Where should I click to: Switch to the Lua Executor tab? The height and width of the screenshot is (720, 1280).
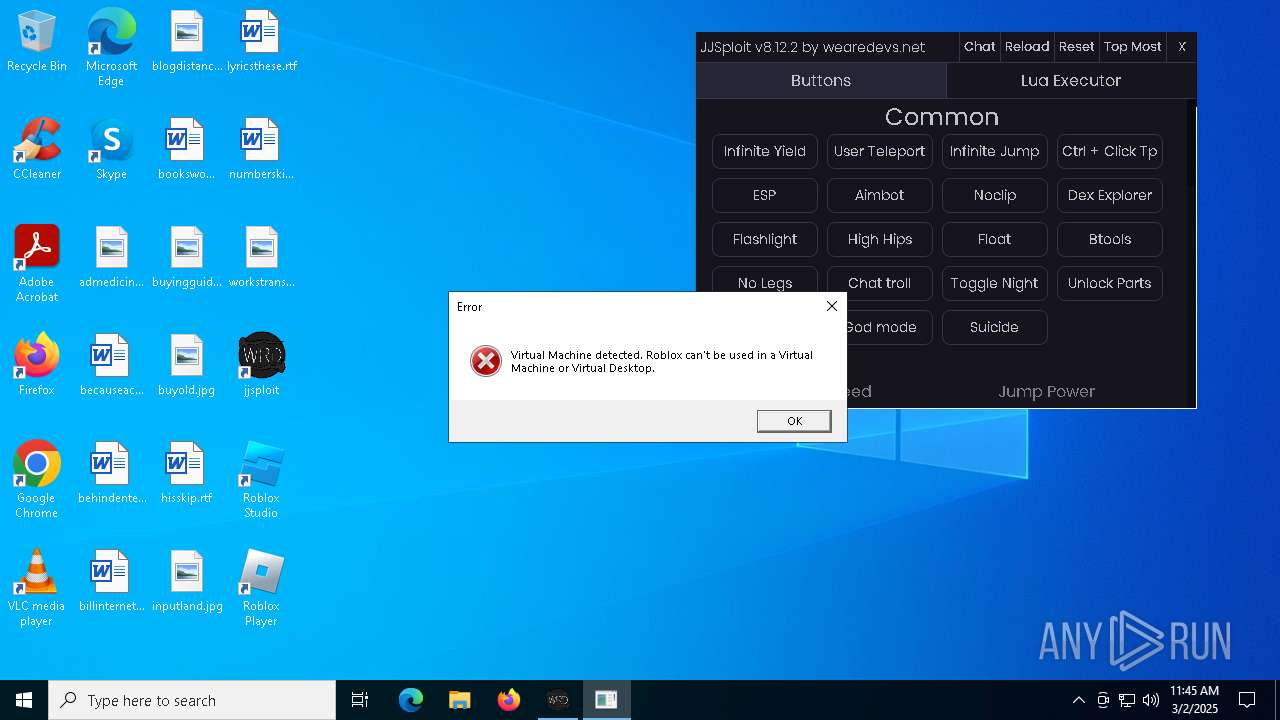coord(1071,81)
